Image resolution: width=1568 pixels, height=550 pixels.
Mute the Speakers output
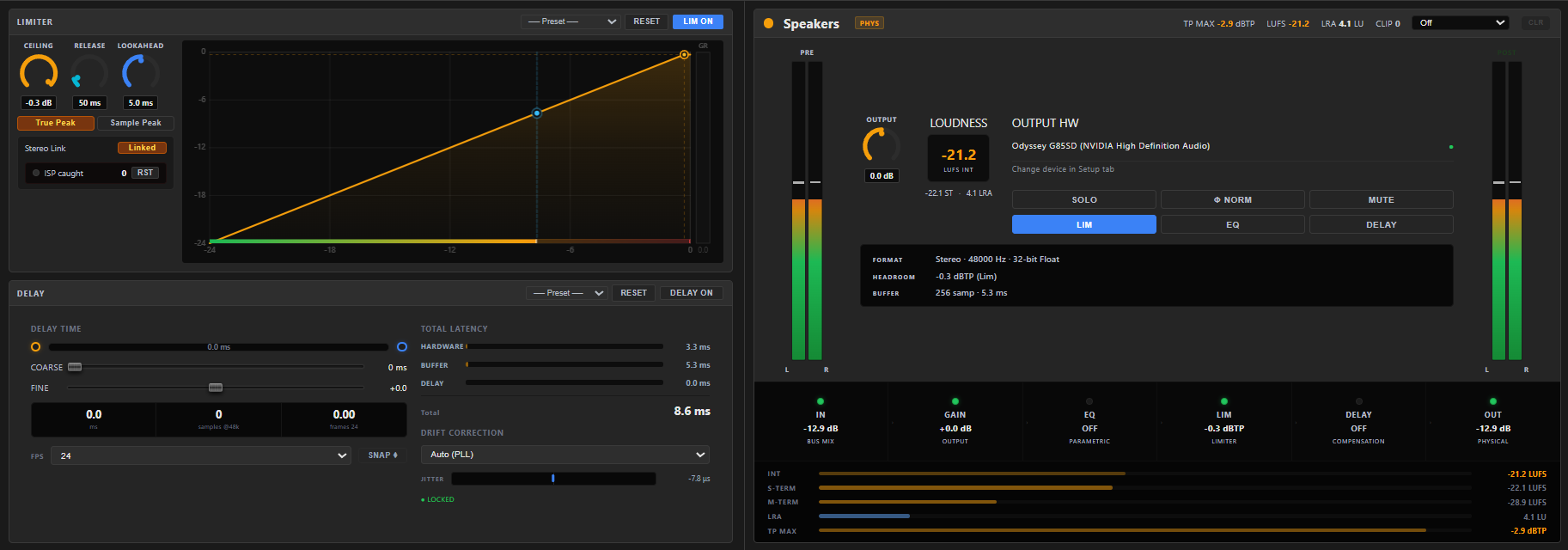1382,199
